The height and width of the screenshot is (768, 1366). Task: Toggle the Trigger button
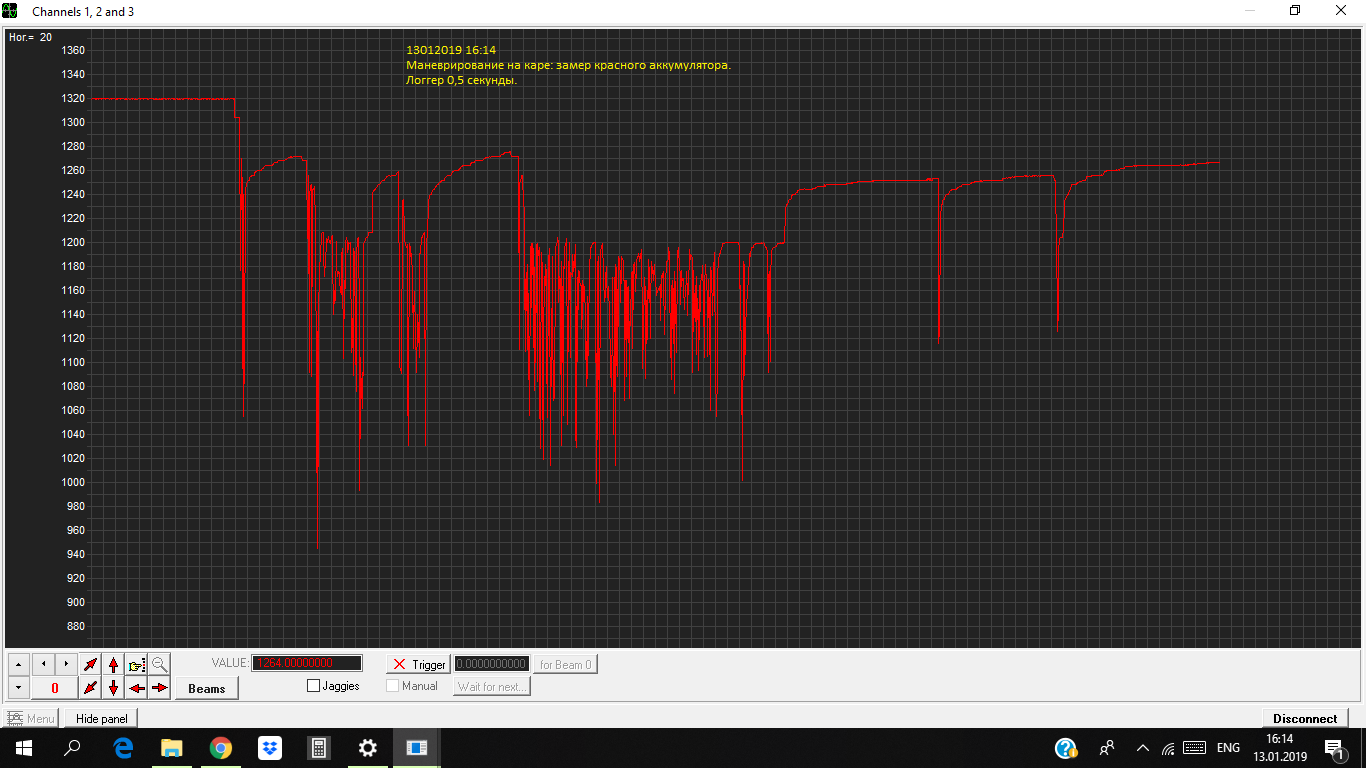tap(419, 664)
